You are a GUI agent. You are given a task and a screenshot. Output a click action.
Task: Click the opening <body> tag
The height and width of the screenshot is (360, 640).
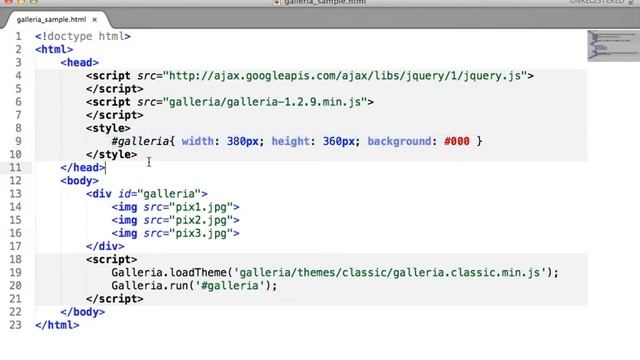click(80, 180)
